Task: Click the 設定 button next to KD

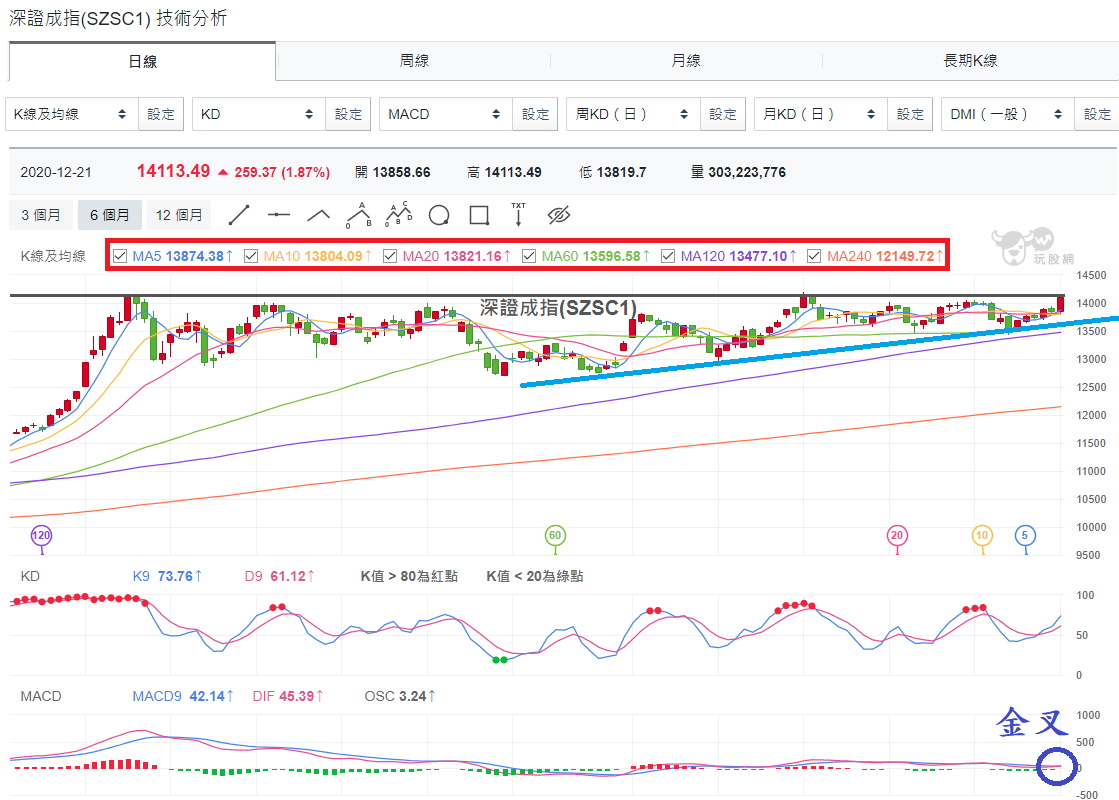Action: [348, 114]
